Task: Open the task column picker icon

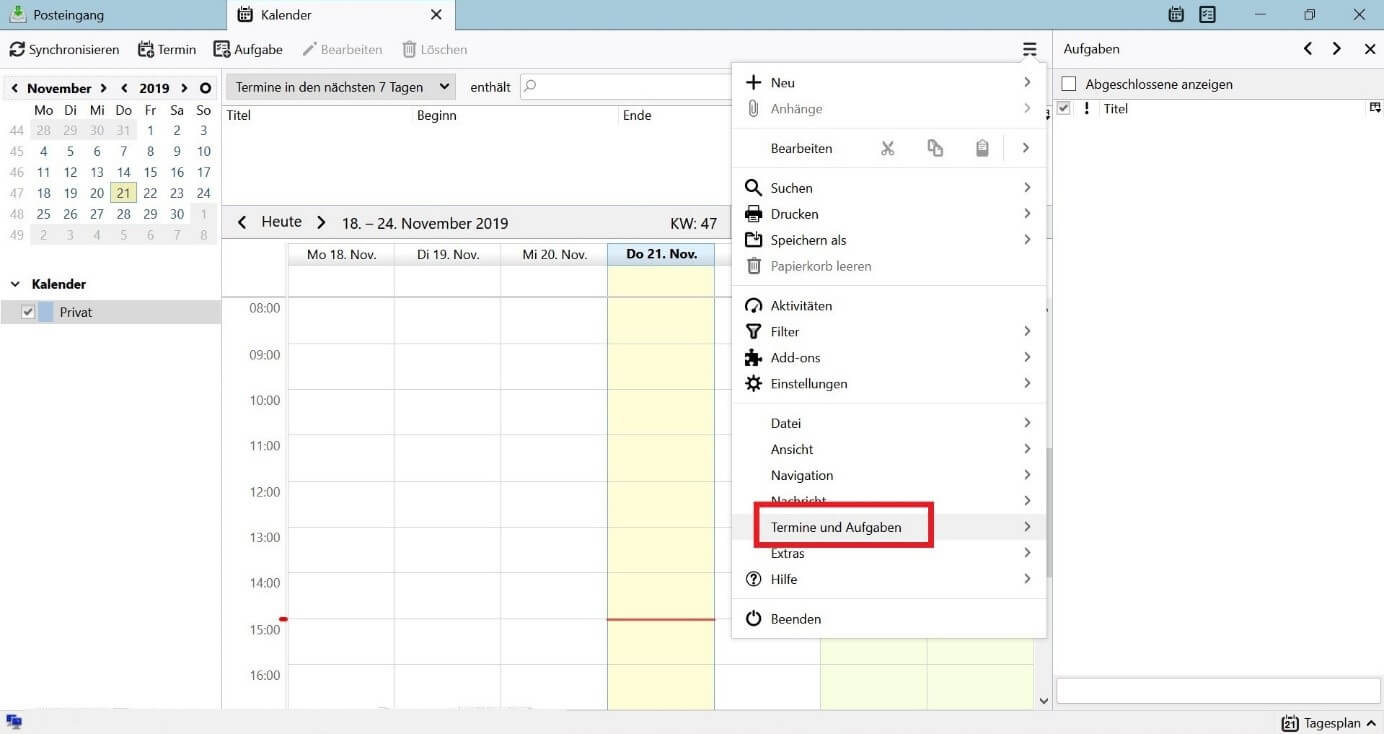Action: pos(1375,108)
